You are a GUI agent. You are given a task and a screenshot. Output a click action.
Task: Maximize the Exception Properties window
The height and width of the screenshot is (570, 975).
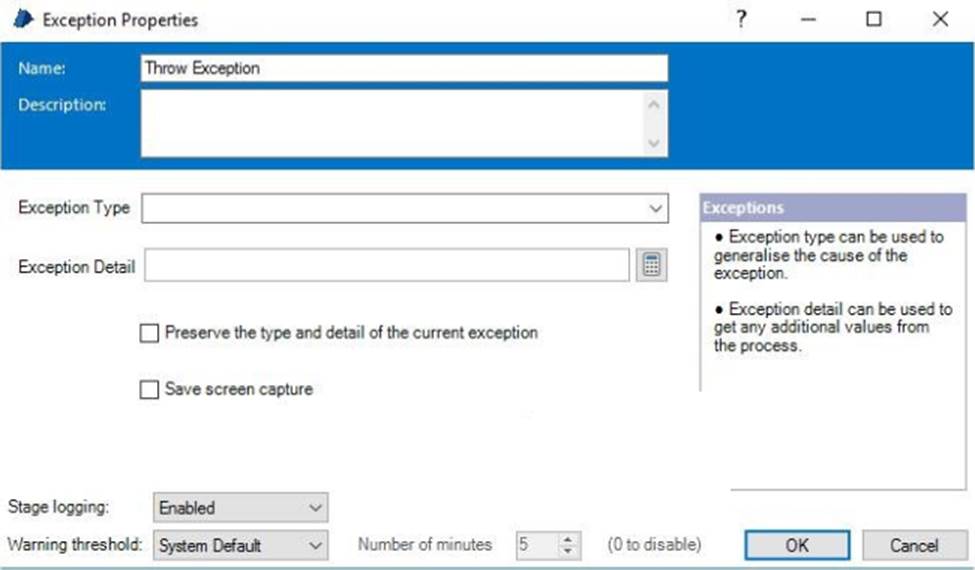(874, 19)
